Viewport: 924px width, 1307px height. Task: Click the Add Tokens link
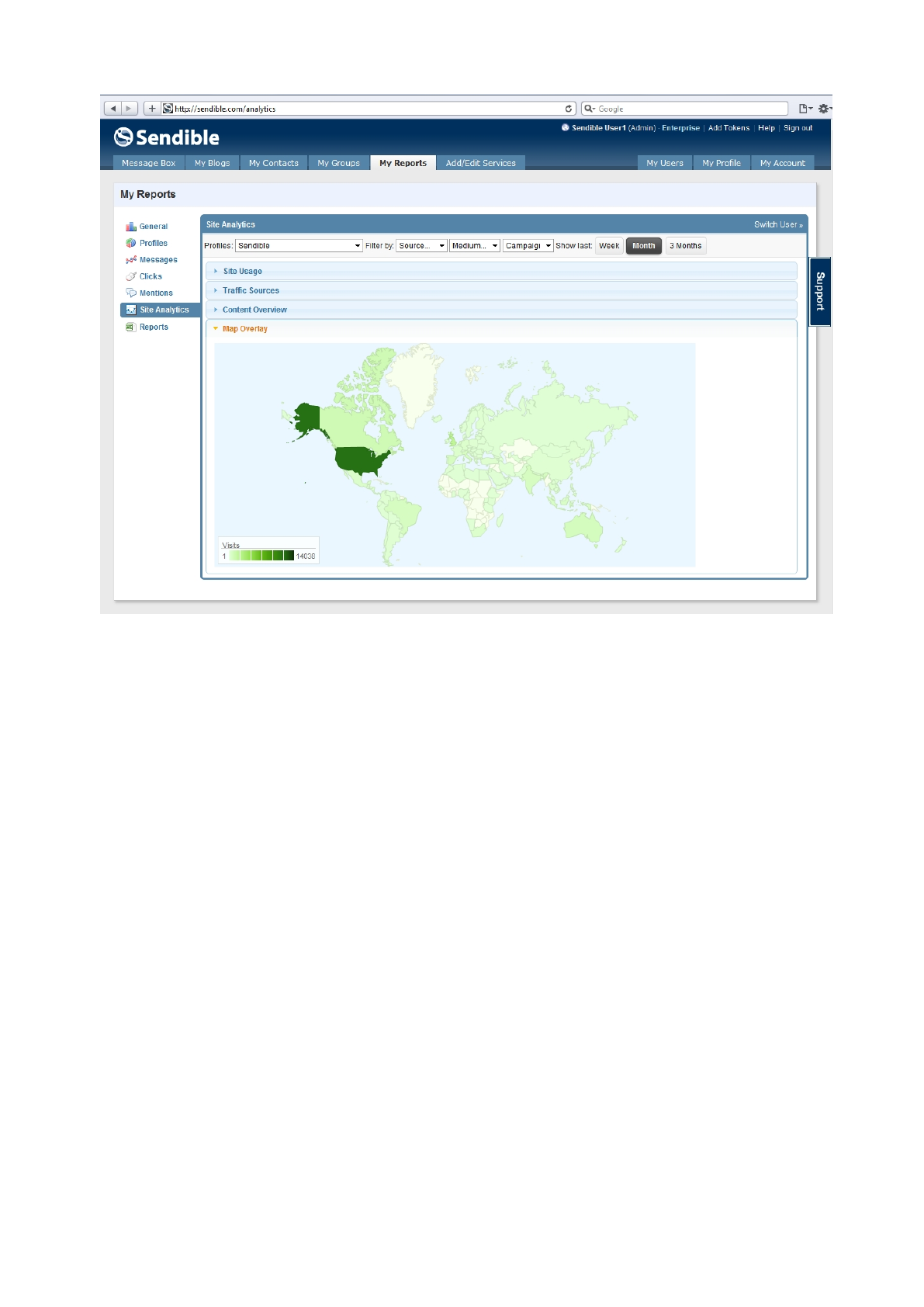tap(729, 128)
